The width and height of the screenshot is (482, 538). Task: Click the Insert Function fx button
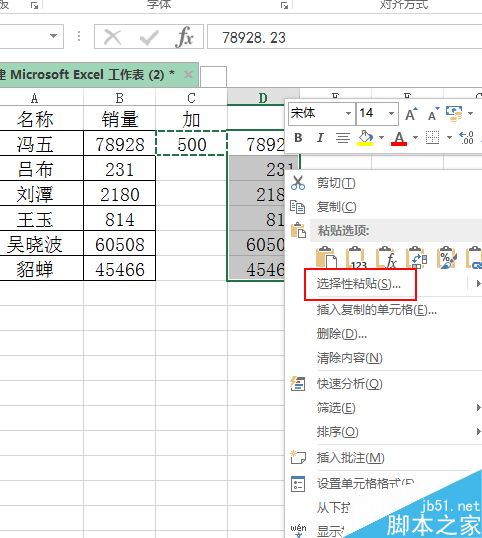pyautogui.click(x=185, y=36)
